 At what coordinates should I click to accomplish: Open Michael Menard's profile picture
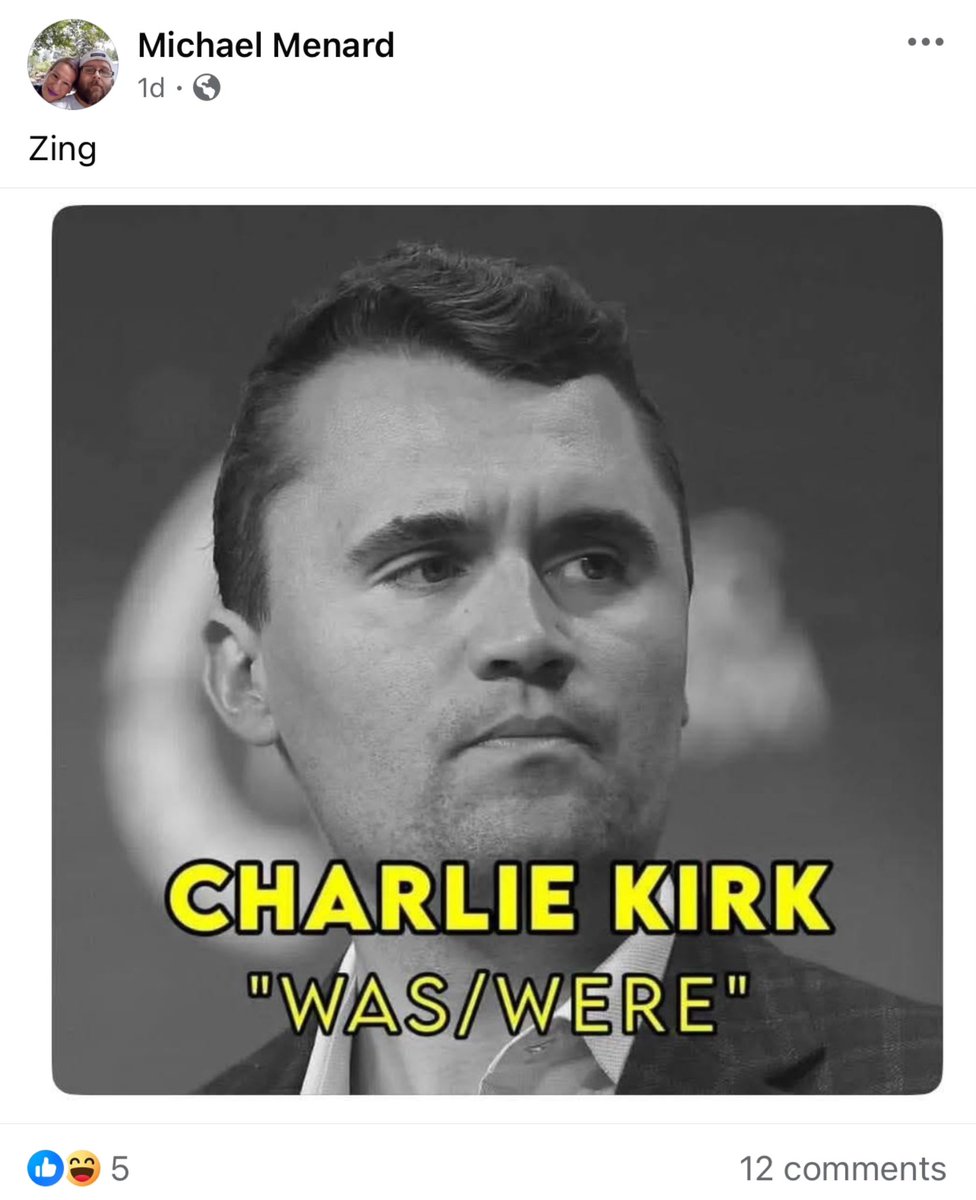click(72, 64)
